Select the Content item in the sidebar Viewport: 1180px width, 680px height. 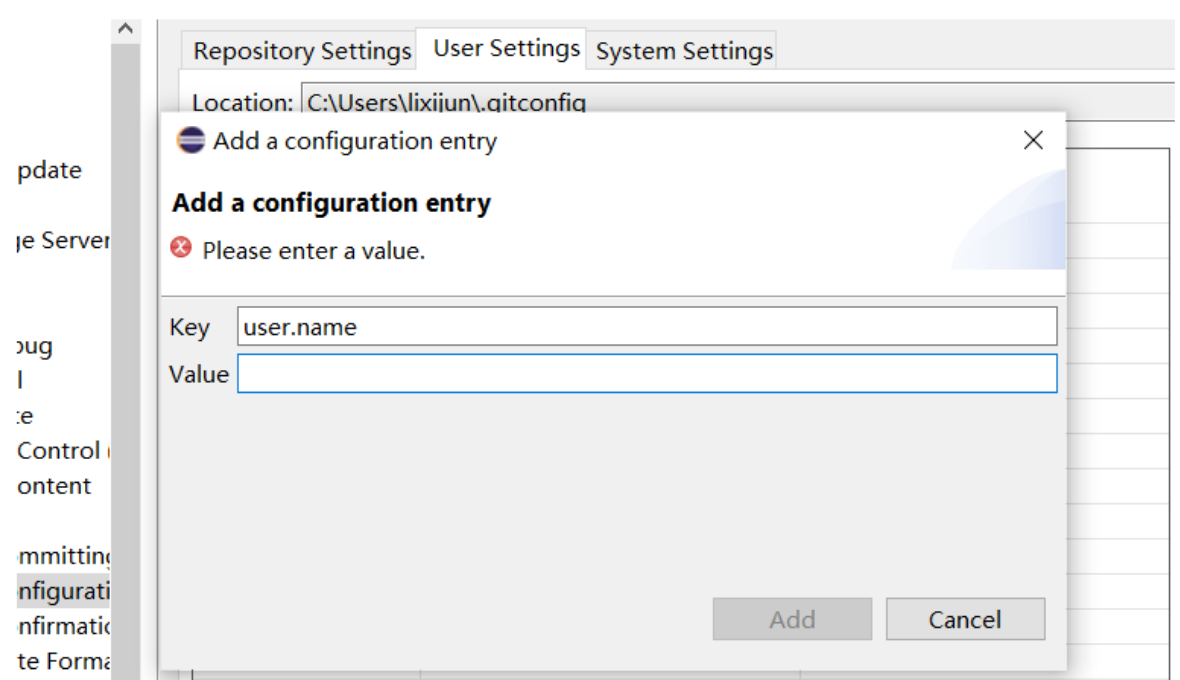click(55, 486)
